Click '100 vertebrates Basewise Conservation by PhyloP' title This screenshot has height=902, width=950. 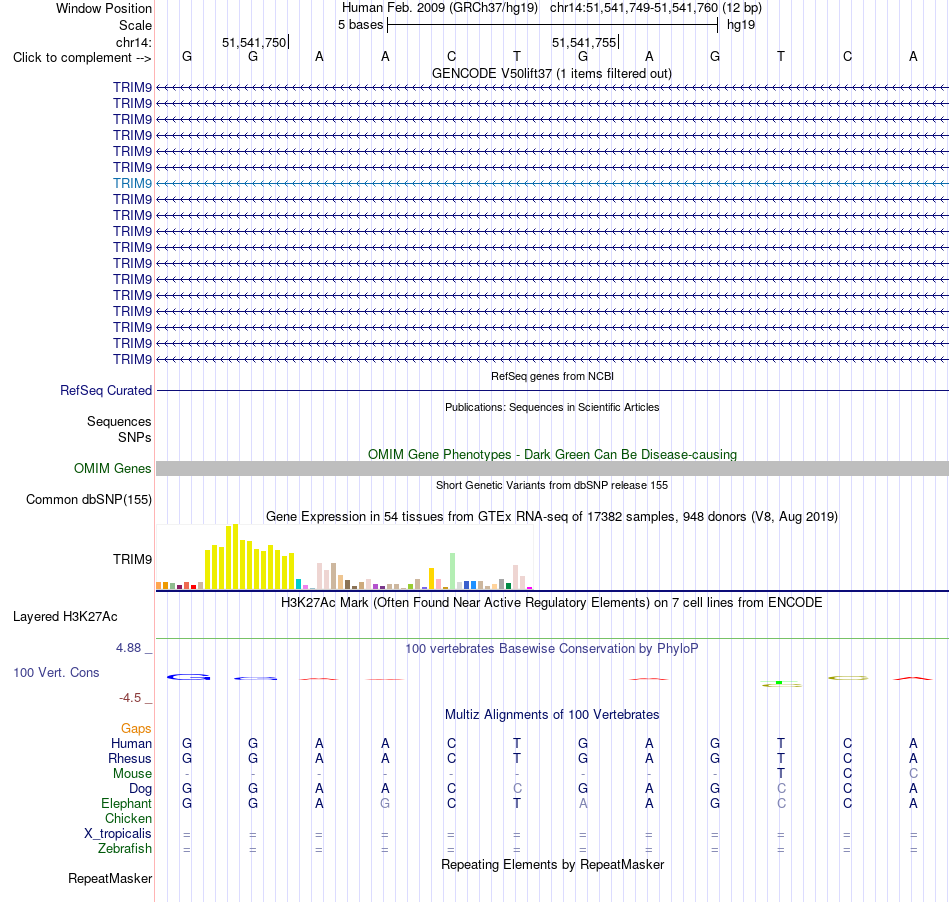(552, 649)
